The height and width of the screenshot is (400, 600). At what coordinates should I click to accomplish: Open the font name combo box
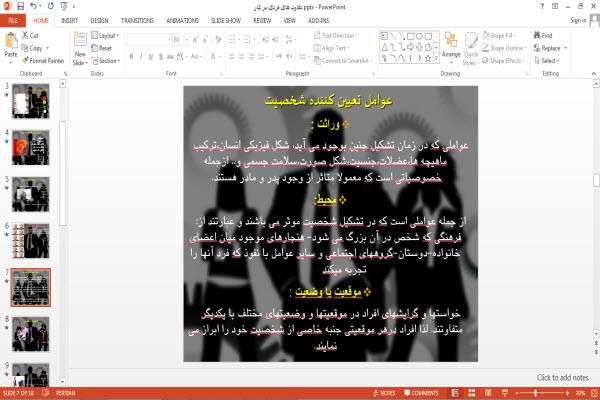[x=149, y=39]
